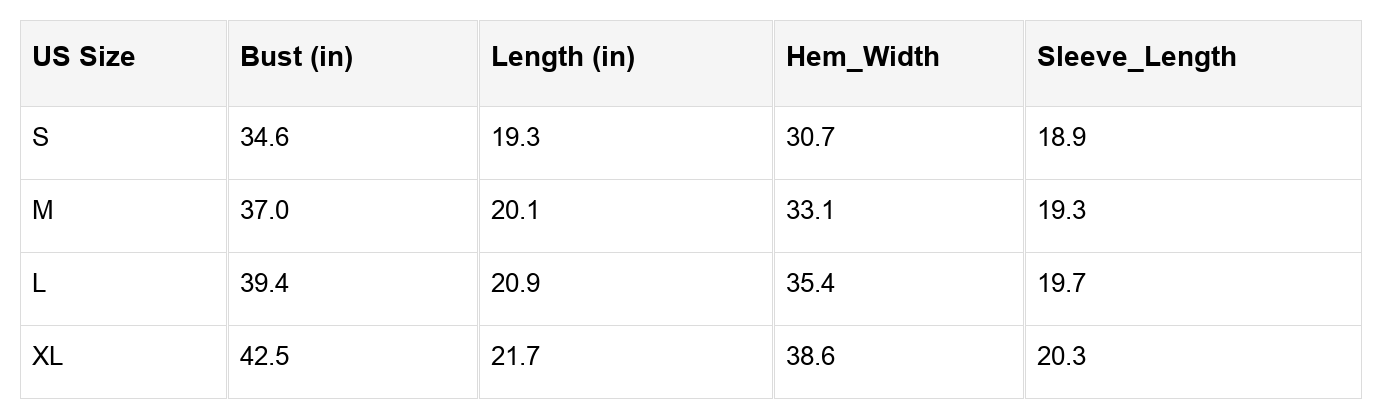1381x418 pixels.
Task: Select the 42.5 bust cell
Action: [x=264, y=357]
